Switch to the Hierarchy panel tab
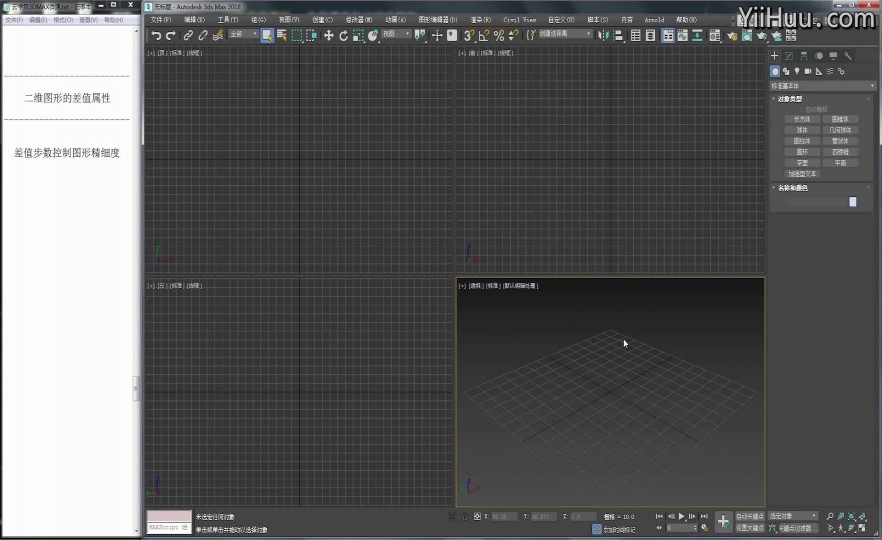 [804, 56]
